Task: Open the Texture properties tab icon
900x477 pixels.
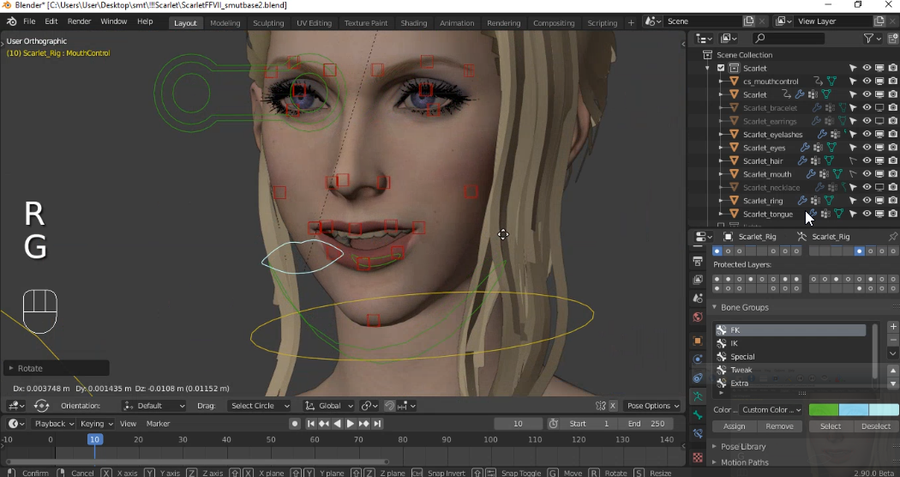Action: click(698, 457)
